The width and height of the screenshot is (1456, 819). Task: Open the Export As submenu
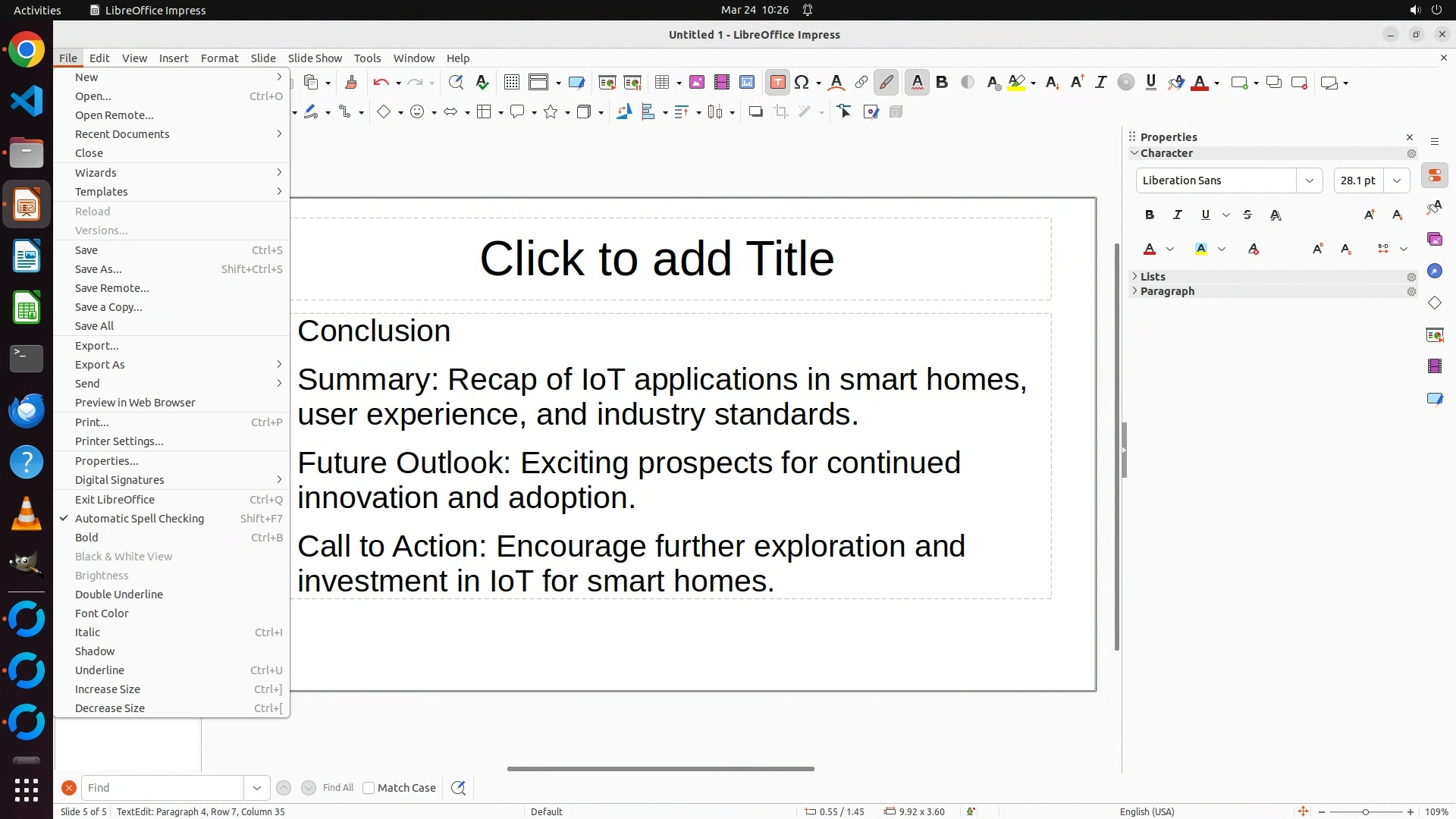(x=99, y=365)
